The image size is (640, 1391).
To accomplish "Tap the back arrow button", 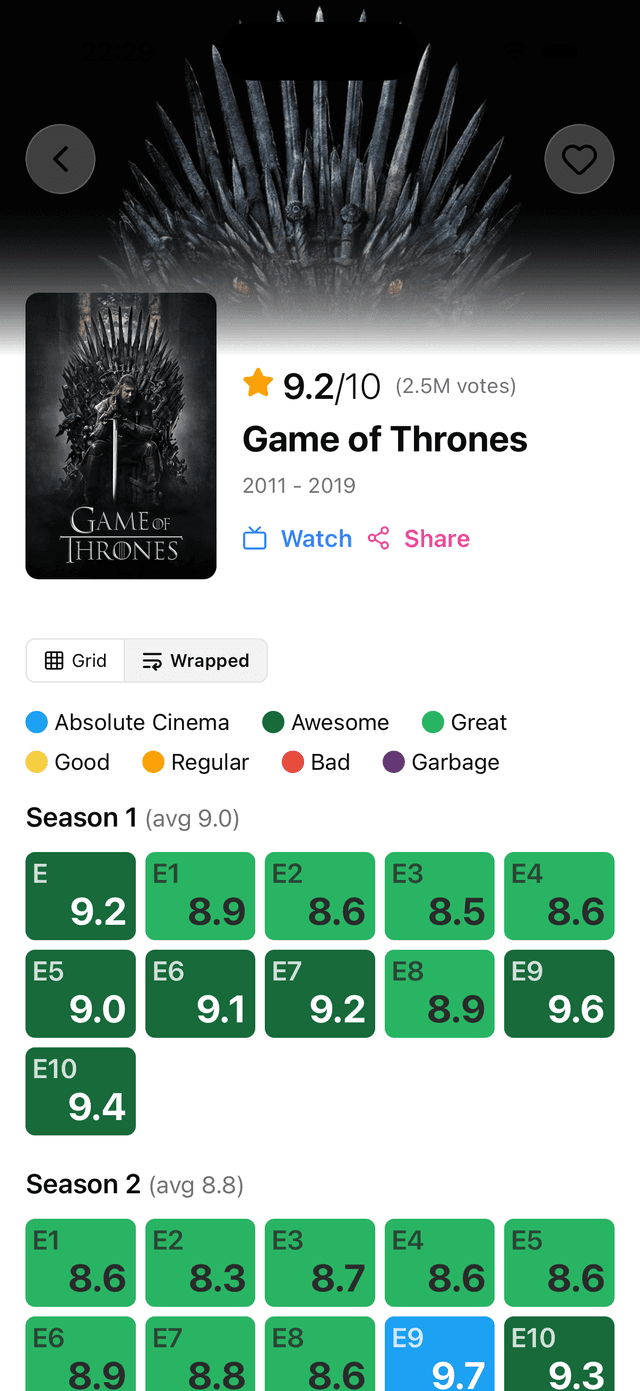I will pos(60,159).
